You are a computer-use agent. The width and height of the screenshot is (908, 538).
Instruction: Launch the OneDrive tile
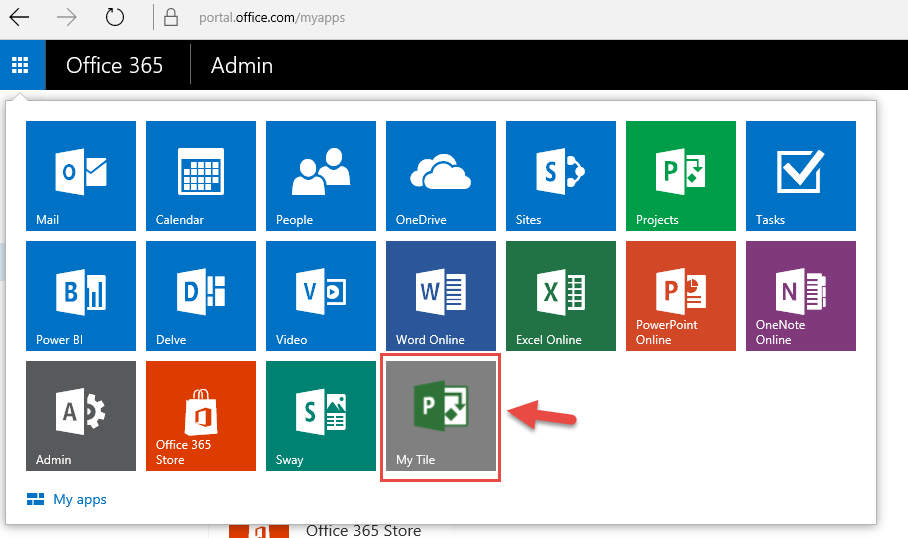[x=441, y=176]
